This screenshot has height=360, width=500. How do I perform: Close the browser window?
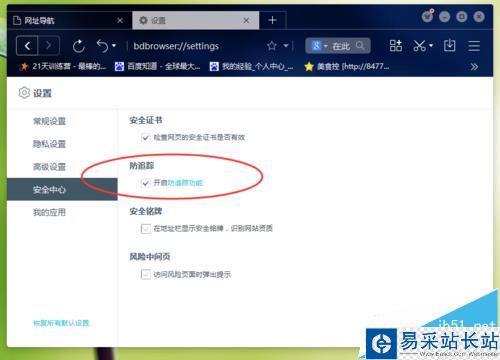coord(479,17)
